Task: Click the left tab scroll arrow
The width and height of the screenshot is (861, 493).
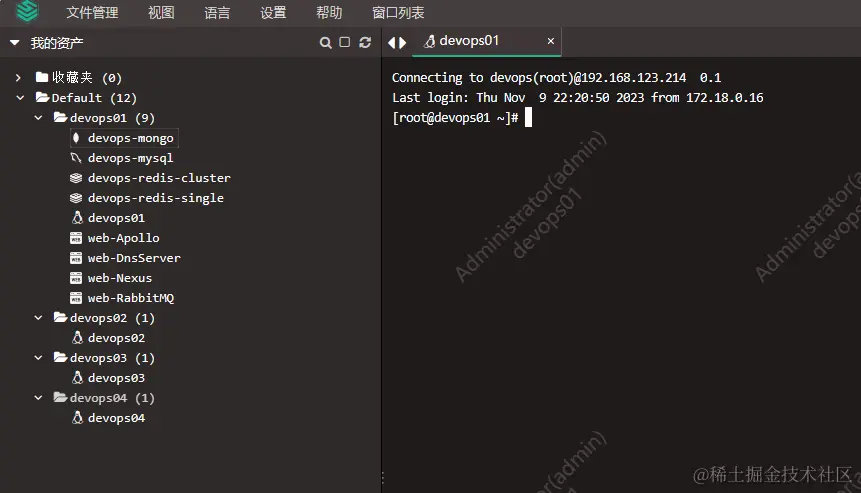Action: [392, 43]
